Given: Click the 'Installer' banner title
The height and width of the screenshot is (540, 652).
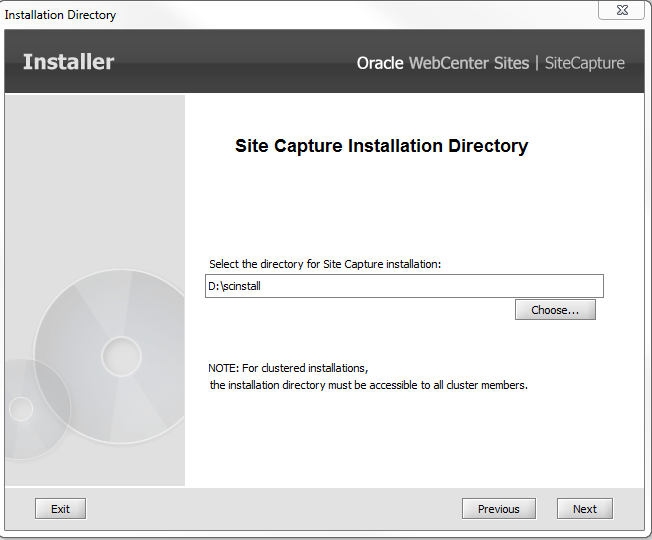Looking at the screenshot, I should 69,62.
